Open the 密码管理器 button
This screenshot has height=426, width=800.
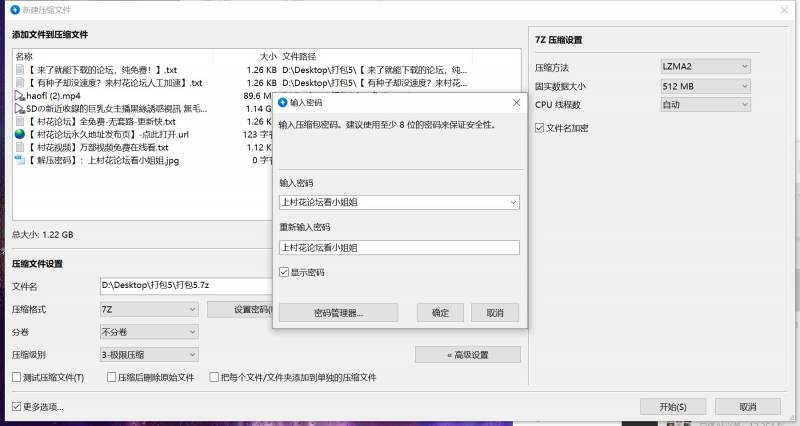click(339, 313)
